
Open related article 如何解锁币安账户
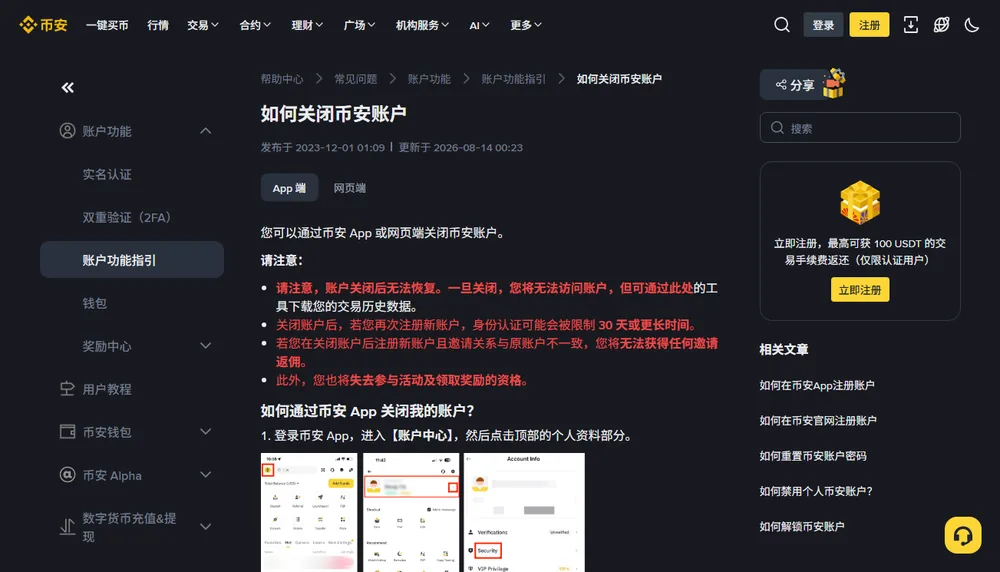click(x=802, y=526)
